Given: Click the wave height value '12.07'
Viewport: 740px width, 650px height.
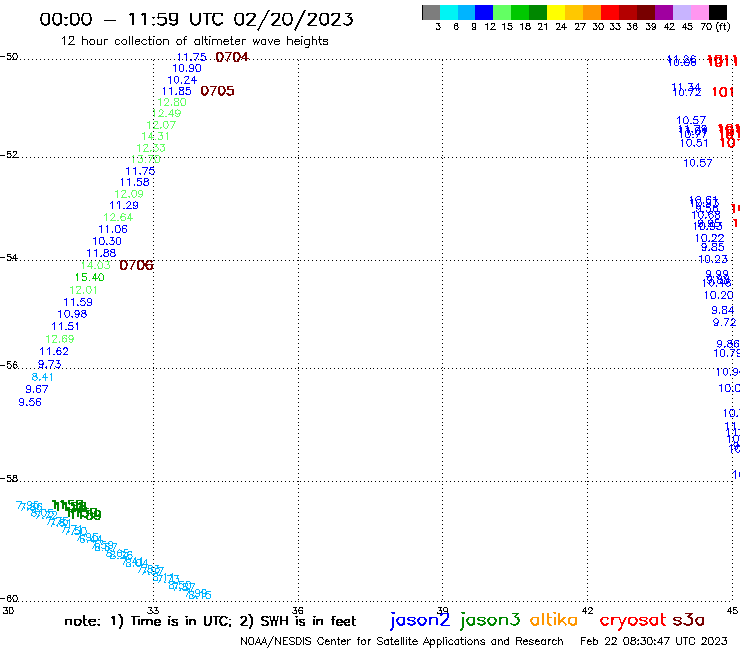Looking at the screenshot, I should 161,125.
